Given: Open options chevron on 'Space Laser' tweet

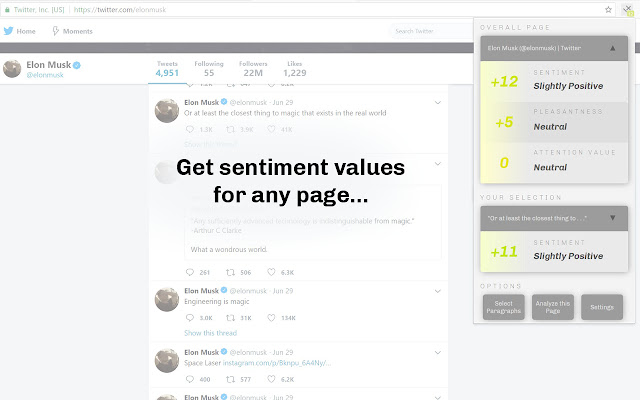Looking at the screenshot, I should [x=438, y=352].
